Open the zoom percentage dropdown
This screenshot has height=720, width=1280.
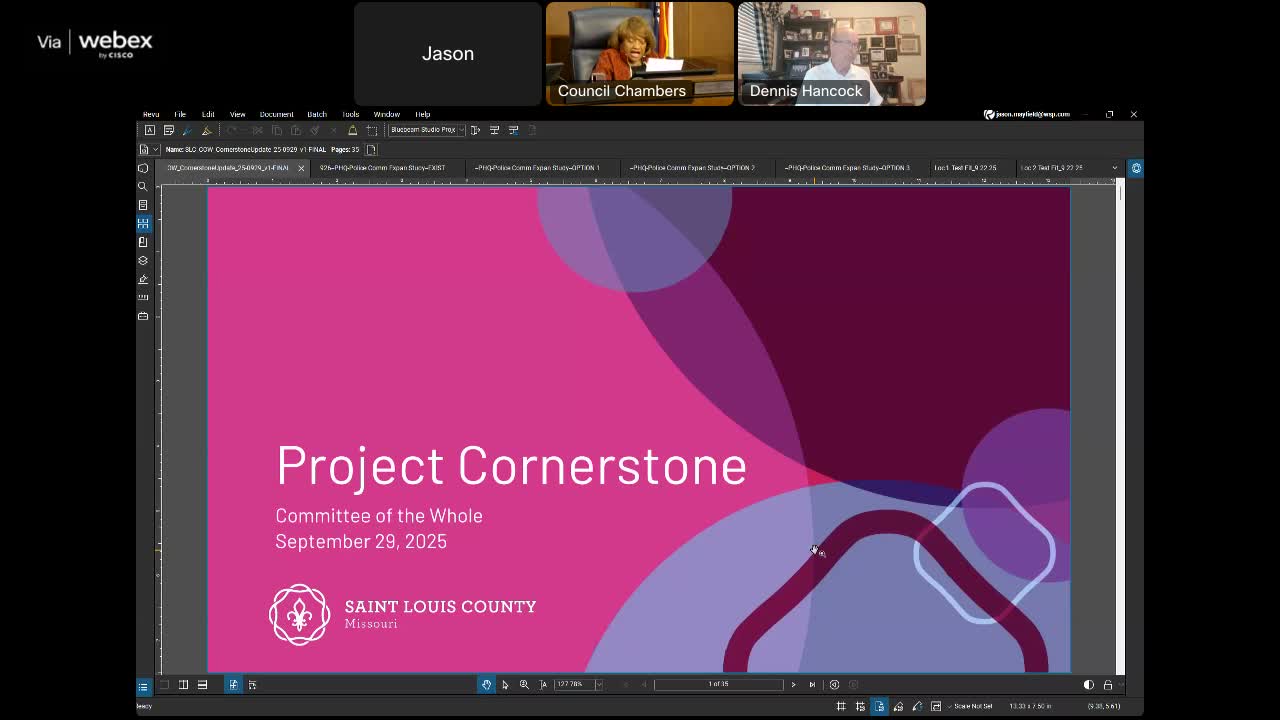598,685
